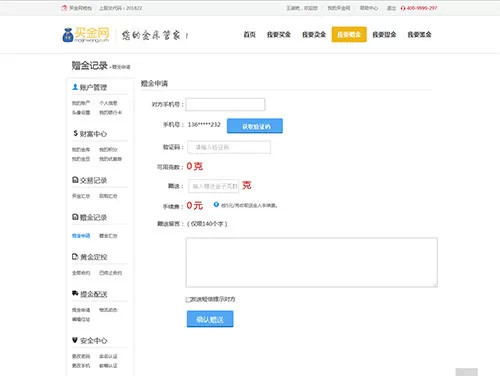Open the 首页 navigation tab
Viewport: 500px width, 376px height.
tap(249, 34)
